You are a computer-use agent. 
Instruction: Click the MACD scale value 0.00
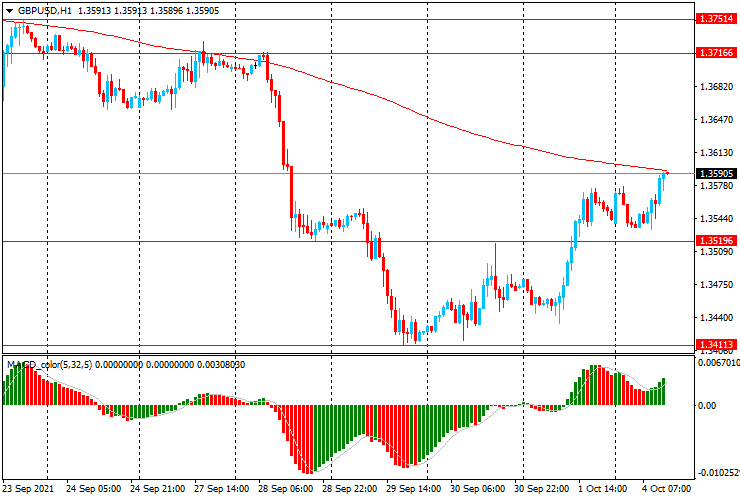pyautogui.click(x=706, y=406)
